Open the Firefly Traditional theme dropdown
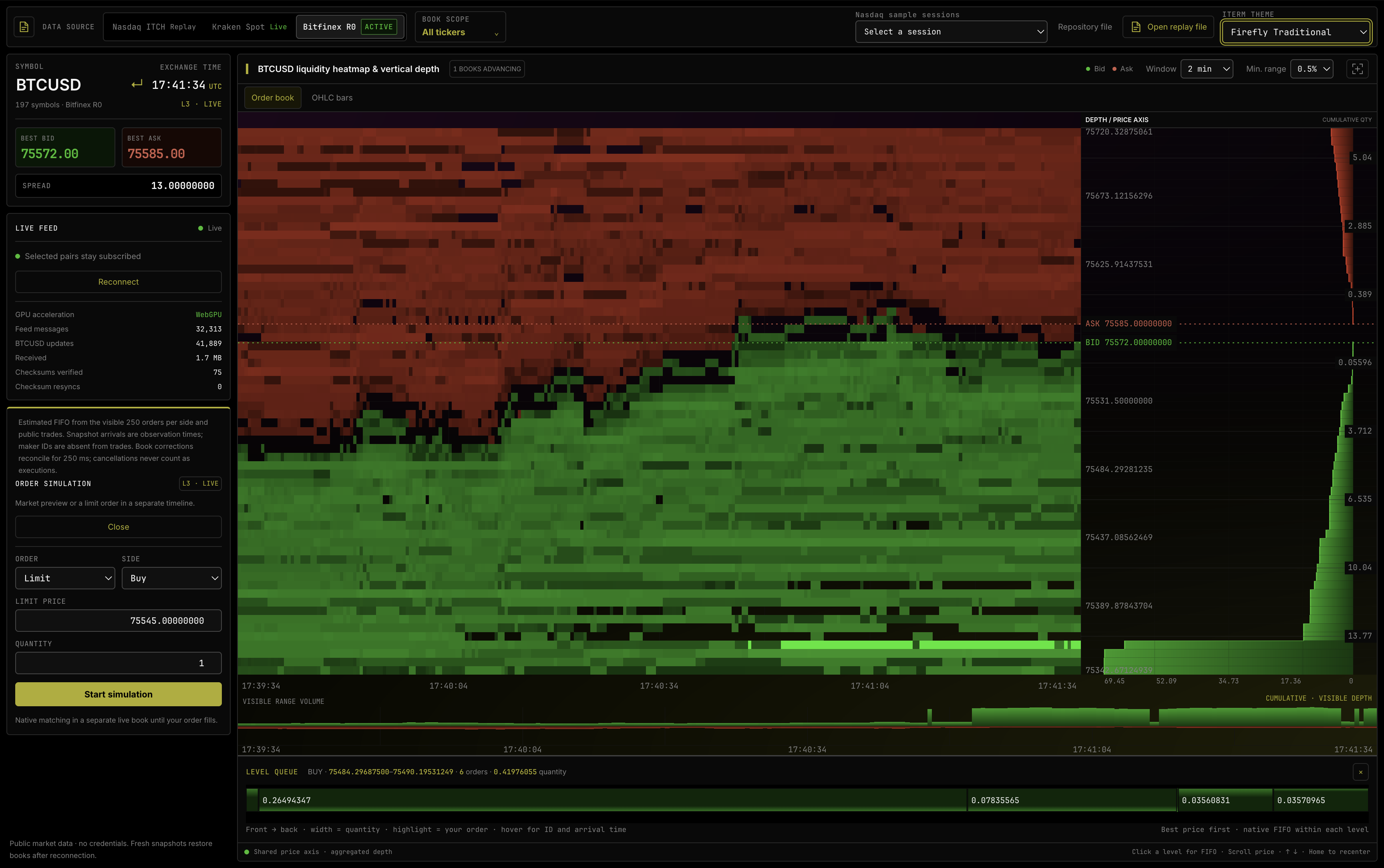The width and height of the screenshot is (1384, 868). [x=1296, y=32]
